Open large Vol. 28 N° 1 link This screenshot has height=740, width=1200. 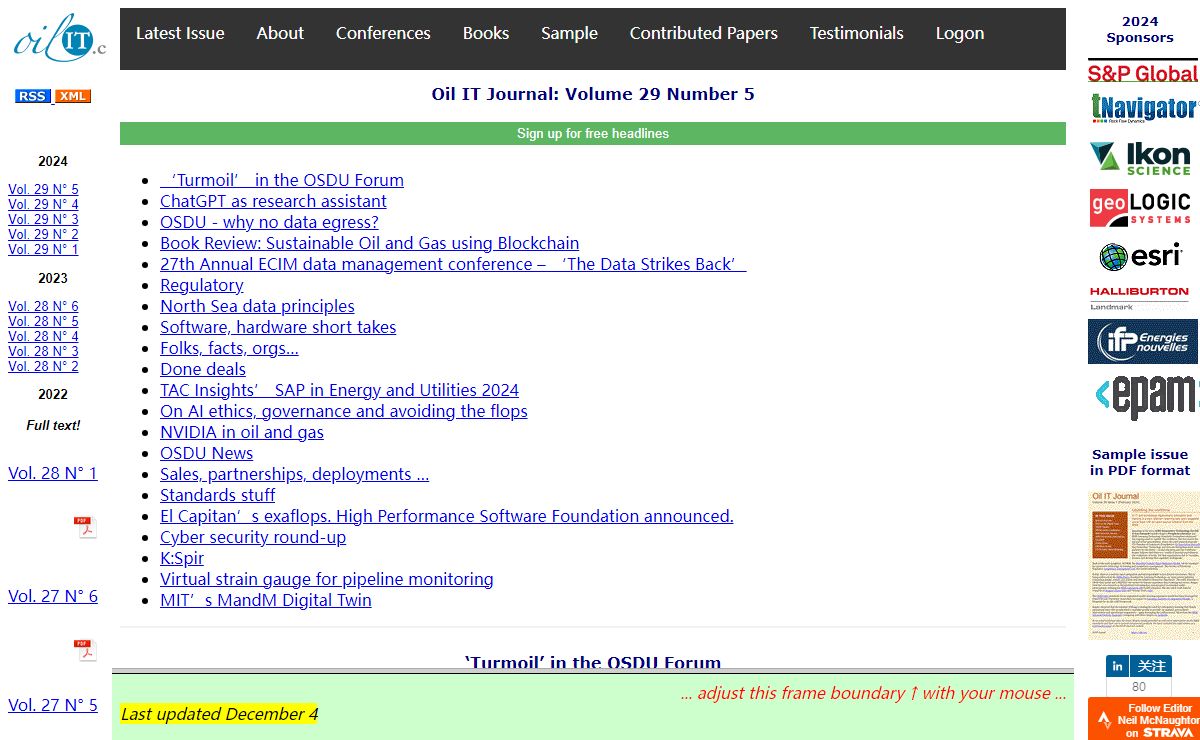coord(53,473)
